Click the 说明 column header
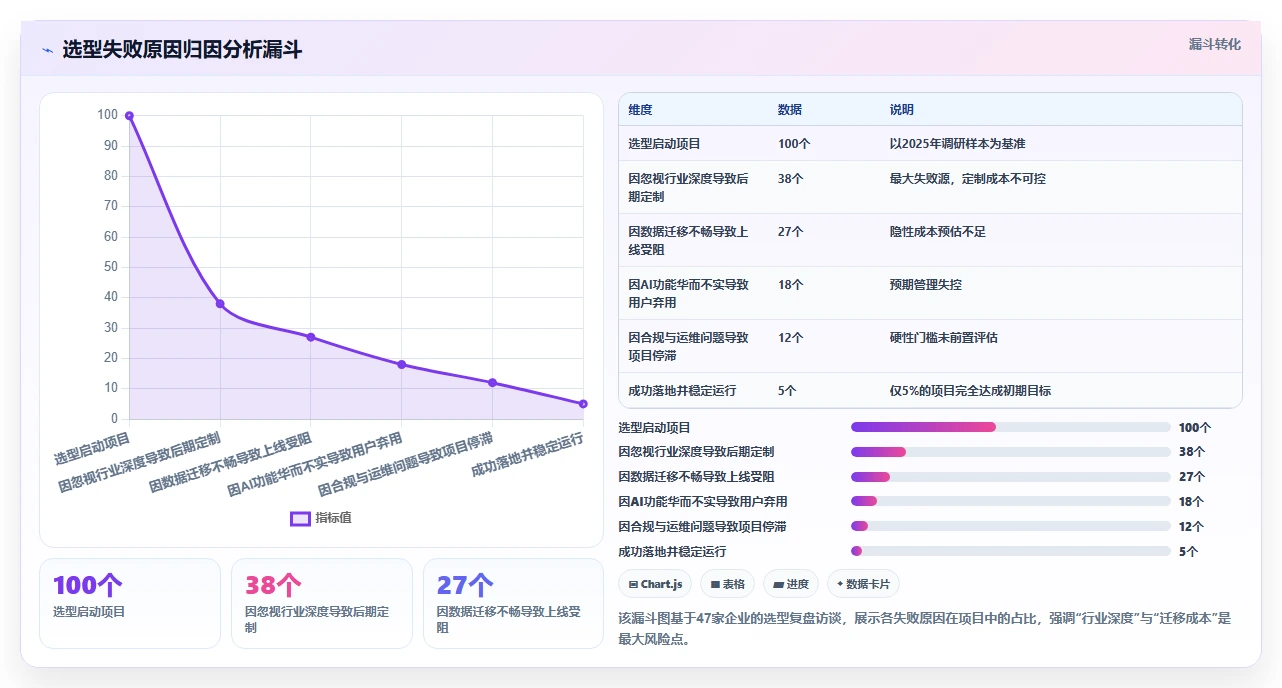Viewport: 1282px width, 688px height. [x=902, y=110]
